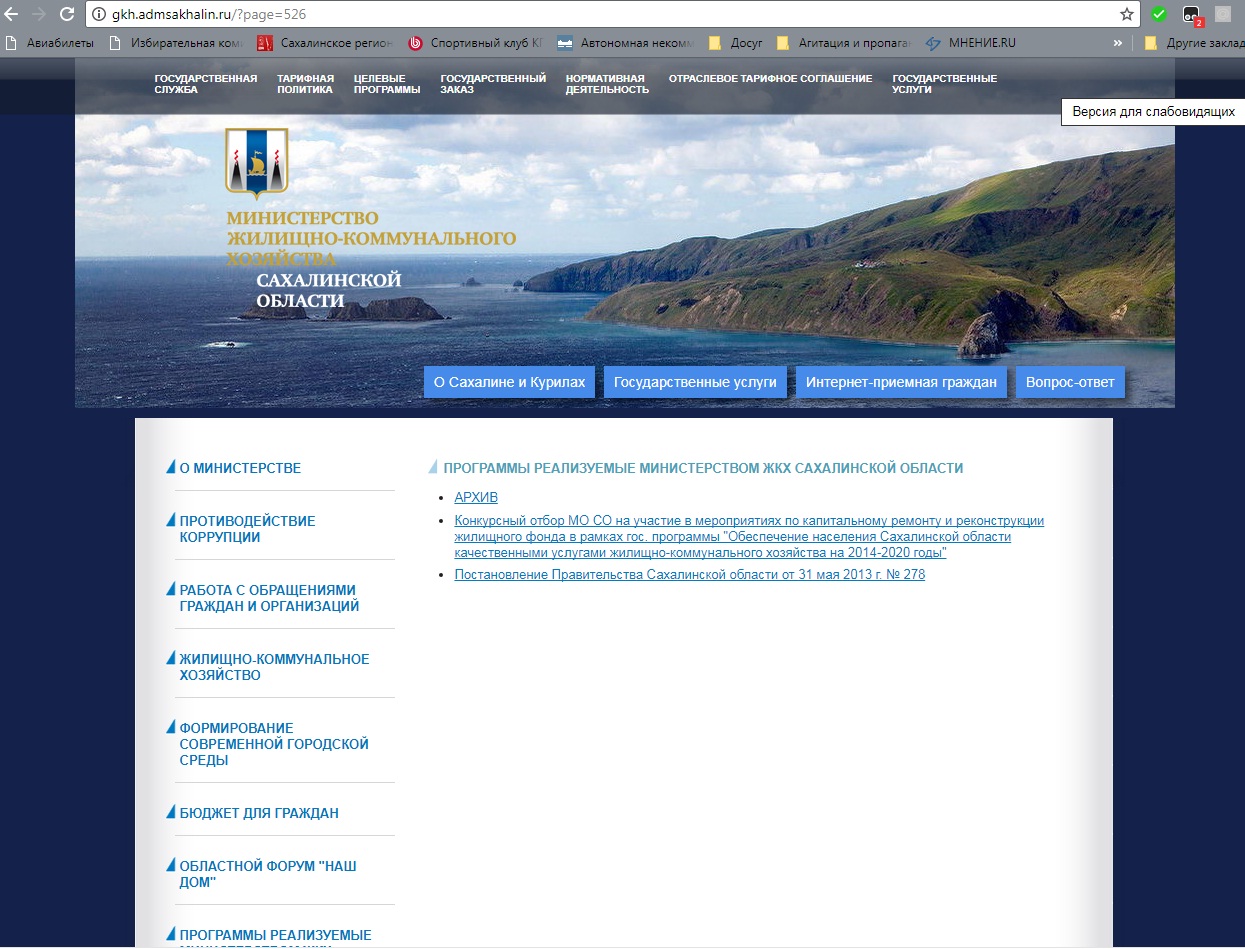Bookmark this page with the star icon
1245x949 pixels.
coord(1127,14)
